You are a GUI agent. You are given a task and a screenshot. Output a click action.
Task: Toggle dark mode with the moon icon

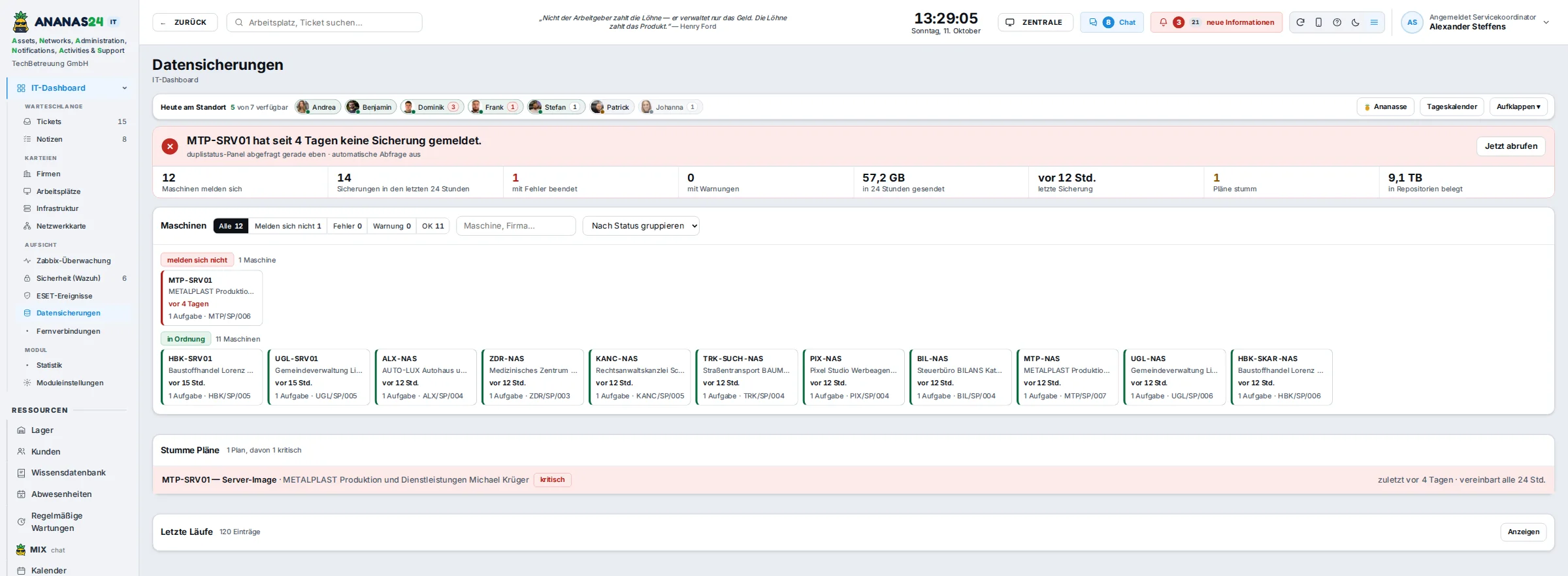(1356, 22)
